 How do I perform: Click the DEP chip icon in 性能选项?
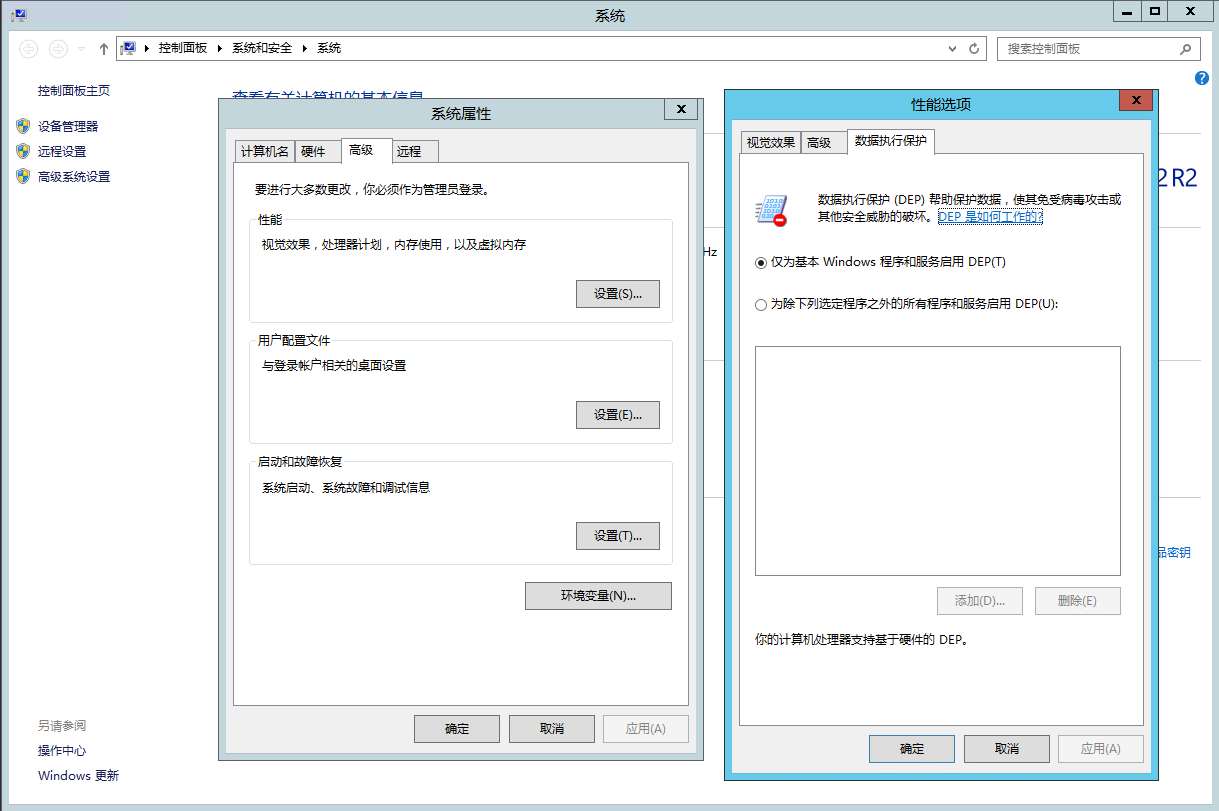[771, 210]
